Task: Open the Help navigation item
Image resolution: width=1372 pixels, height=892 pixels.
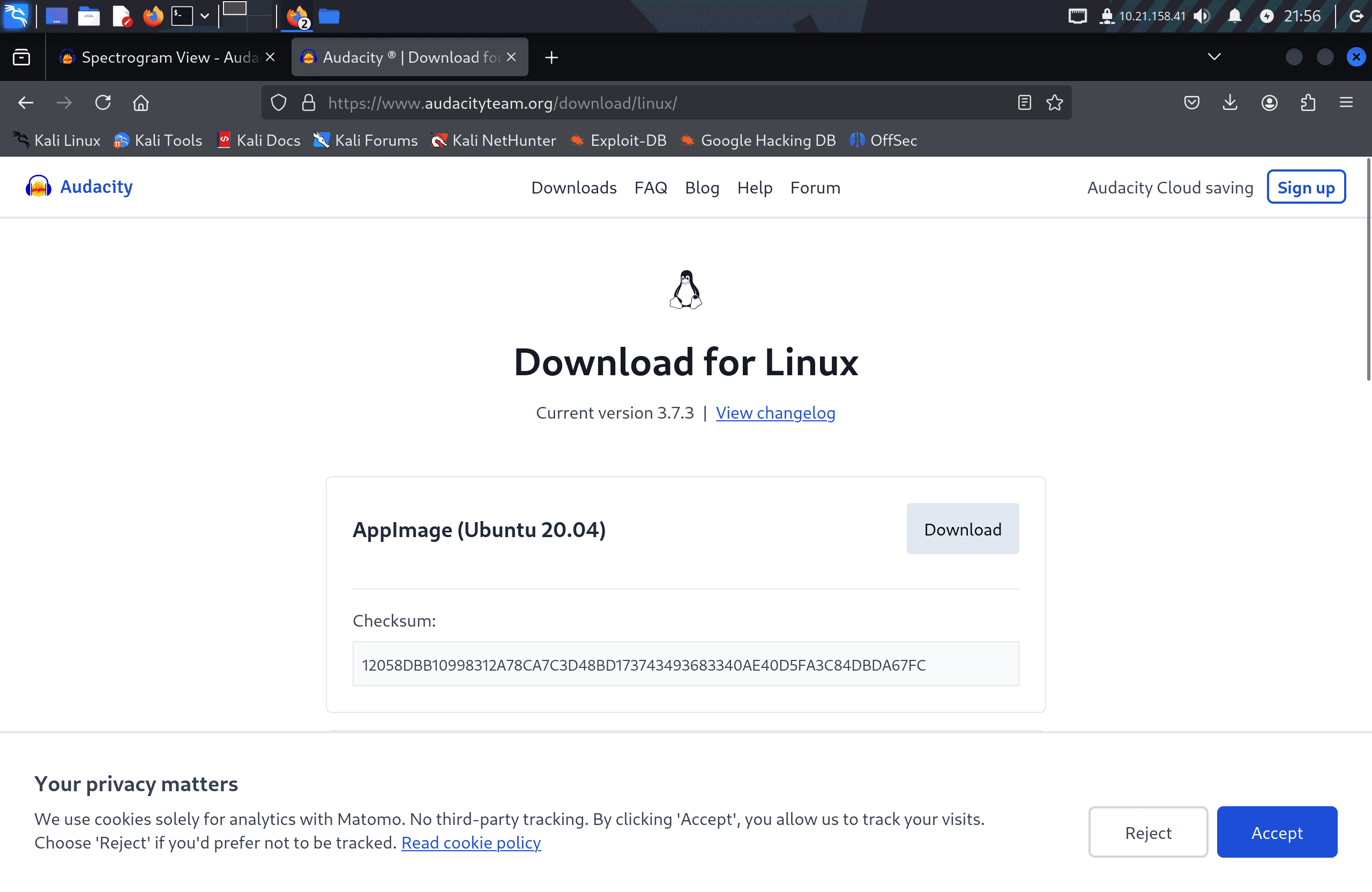Action: click(x=755, y=188)
